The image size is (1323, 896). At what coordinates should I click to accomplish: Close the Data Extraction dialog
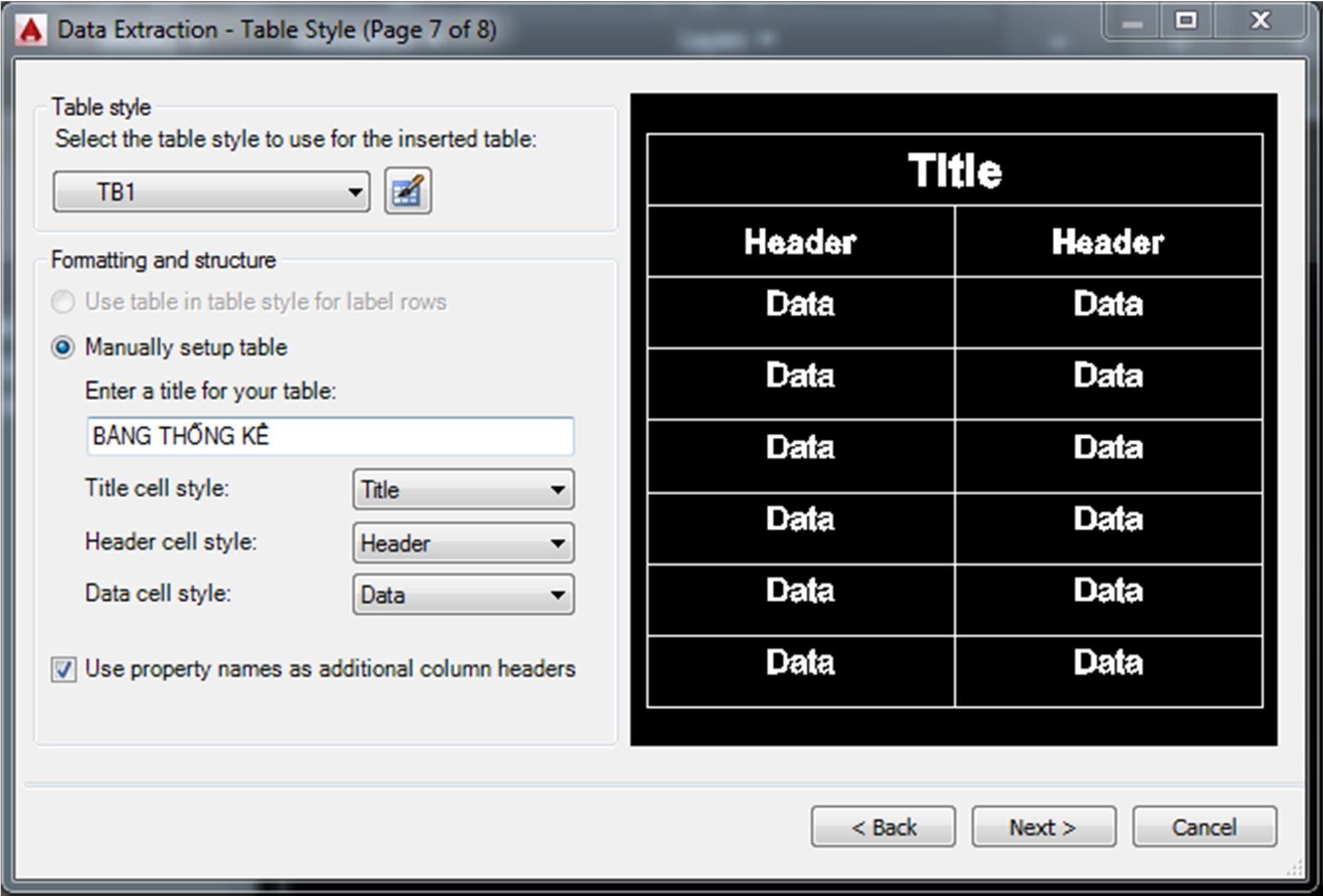point(1260,22)
